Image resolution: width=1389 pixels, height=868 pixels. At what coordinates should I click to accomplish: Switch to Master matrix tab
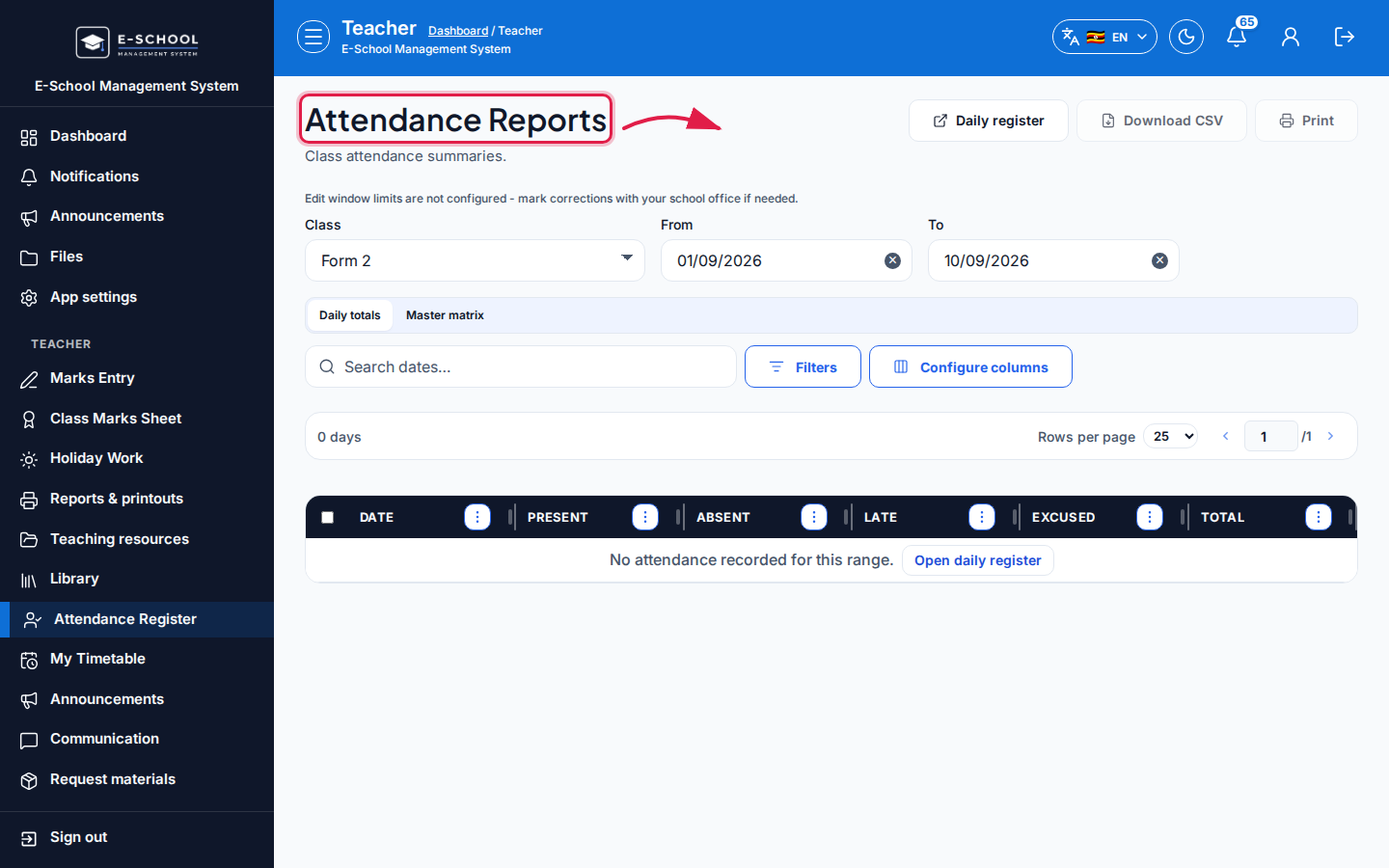445,315
